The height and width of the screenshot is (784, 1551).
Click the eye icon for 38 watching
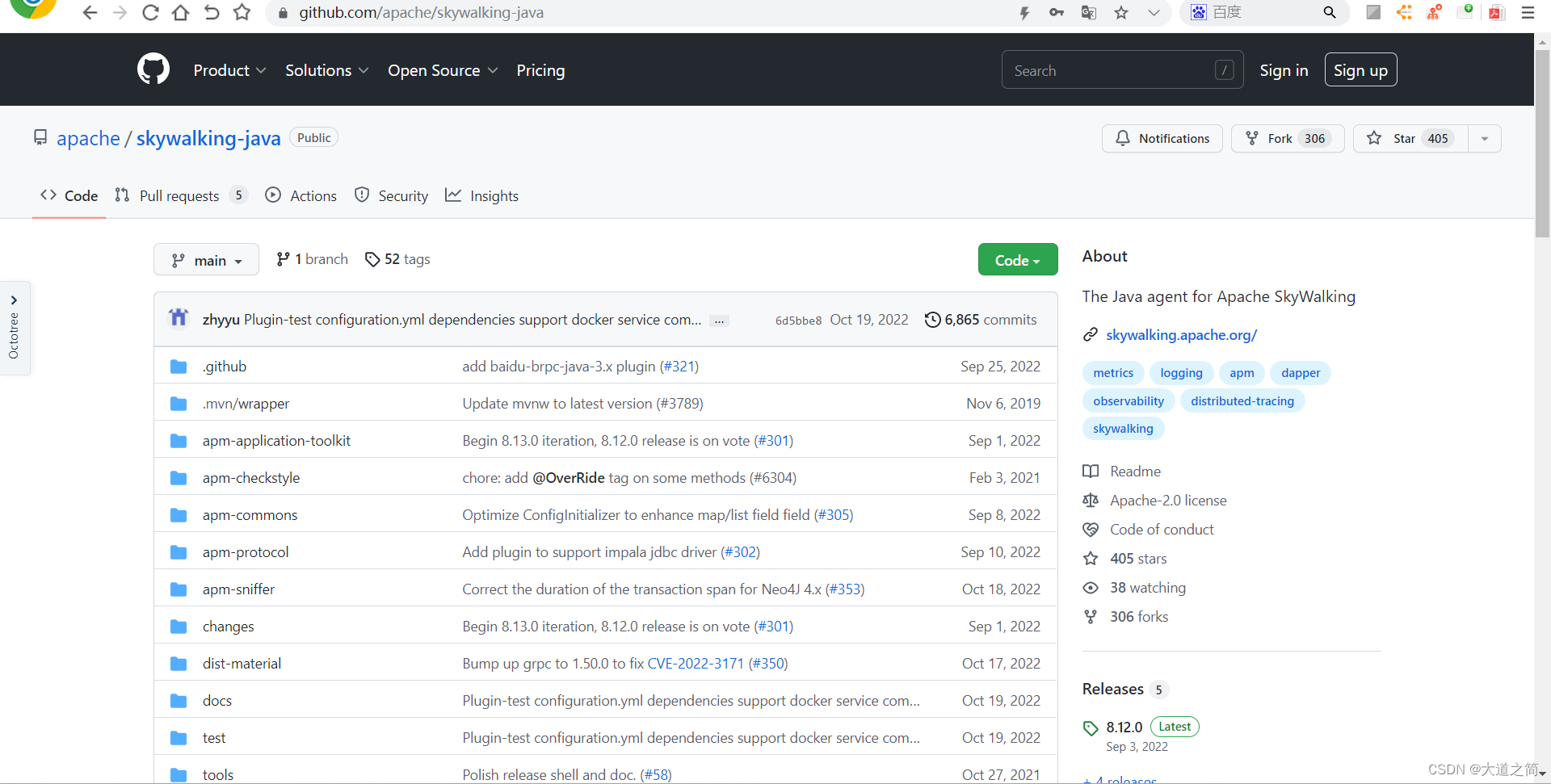coord(1091,588)
